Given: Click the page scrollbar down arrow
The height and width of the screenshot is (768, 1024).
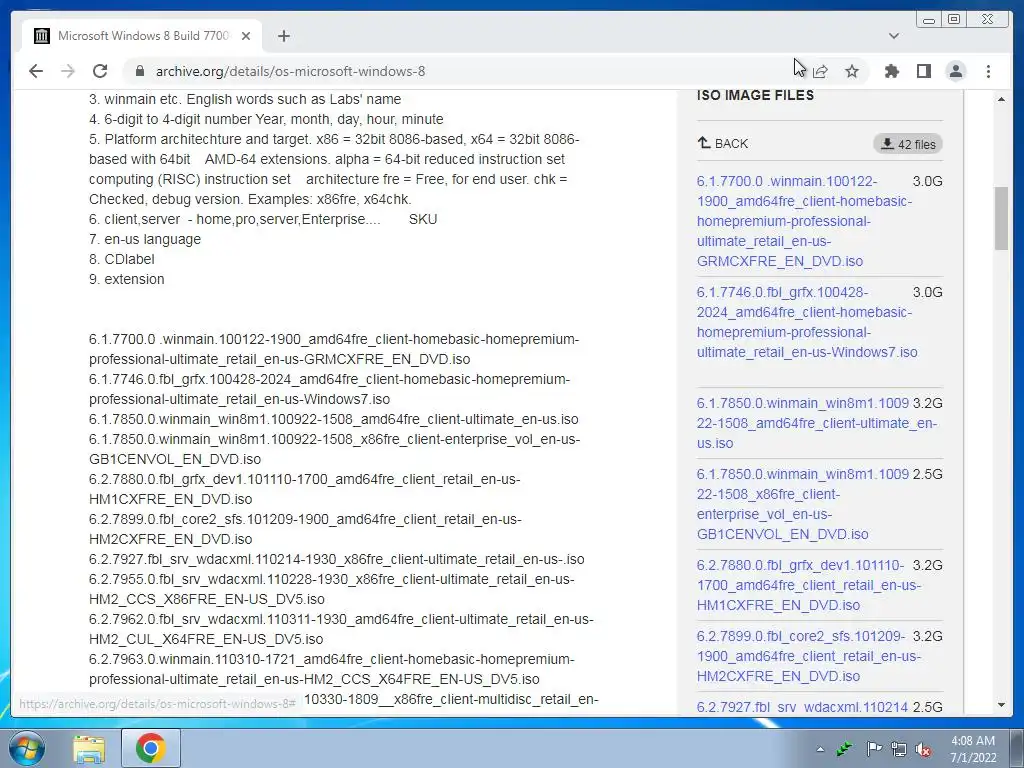Looking at the screenshot, I should coord(1001,705).
